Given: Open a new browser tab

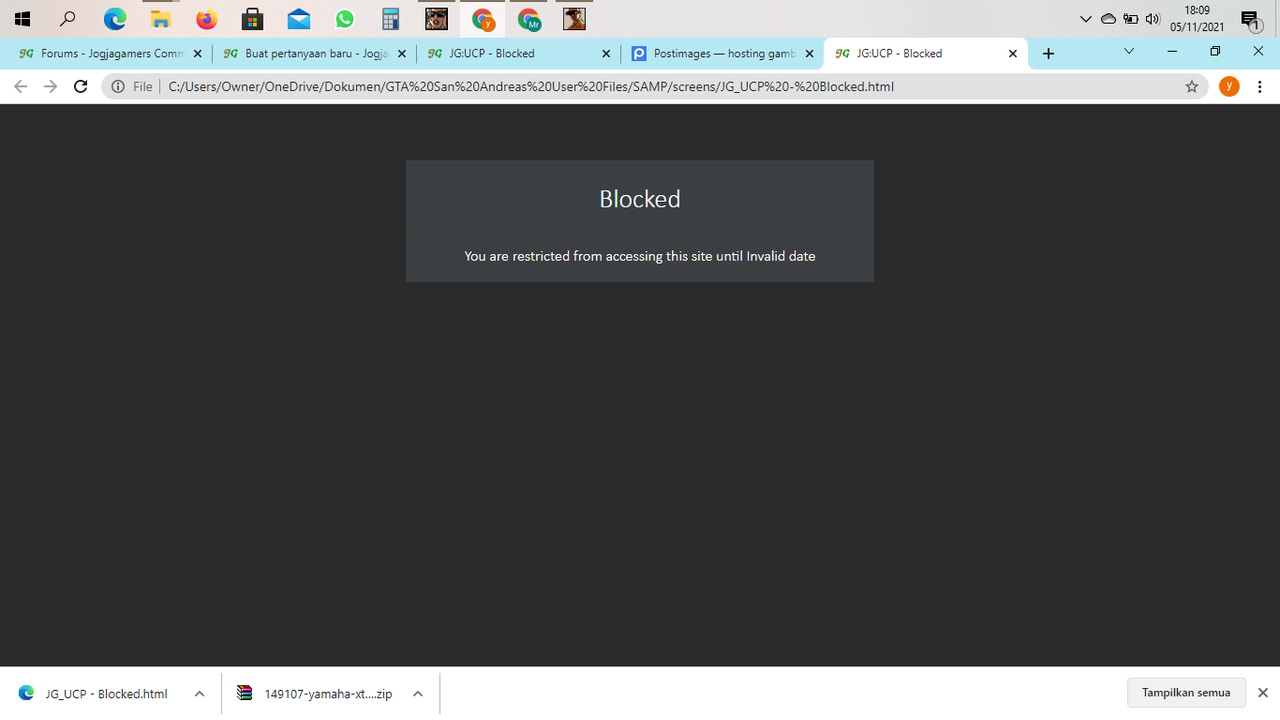Looking at the screenshot, I should pos(1048,54).
